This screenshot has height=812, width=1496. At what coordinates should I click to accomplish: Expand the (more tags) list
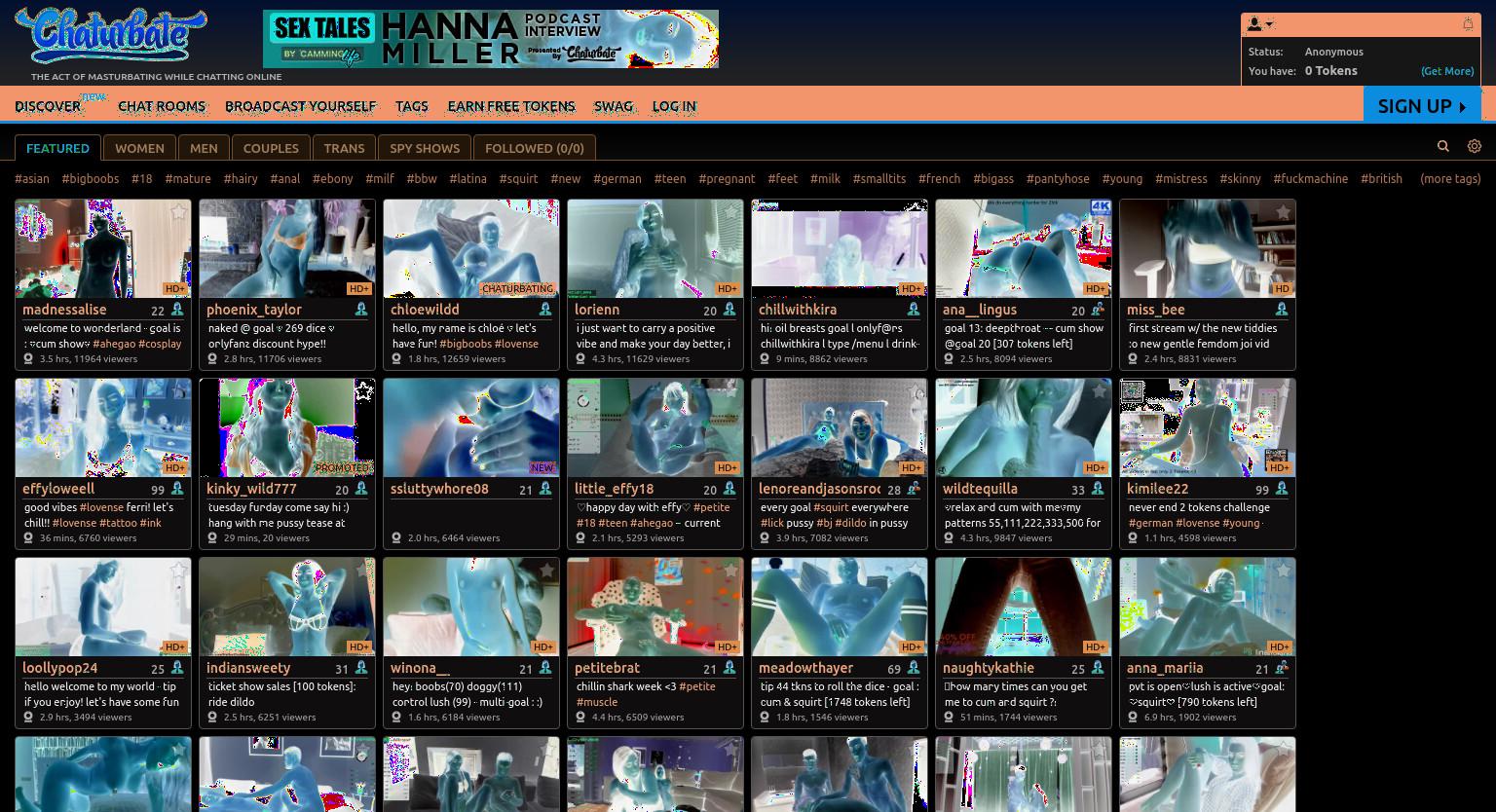coord(1450,178)
